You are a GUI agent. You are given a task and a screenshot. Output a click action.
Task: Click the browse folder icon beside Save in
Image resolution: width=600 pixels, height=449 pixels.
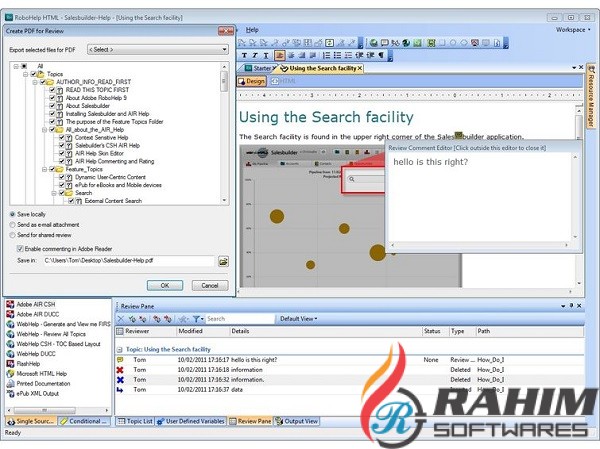(223, 261)
